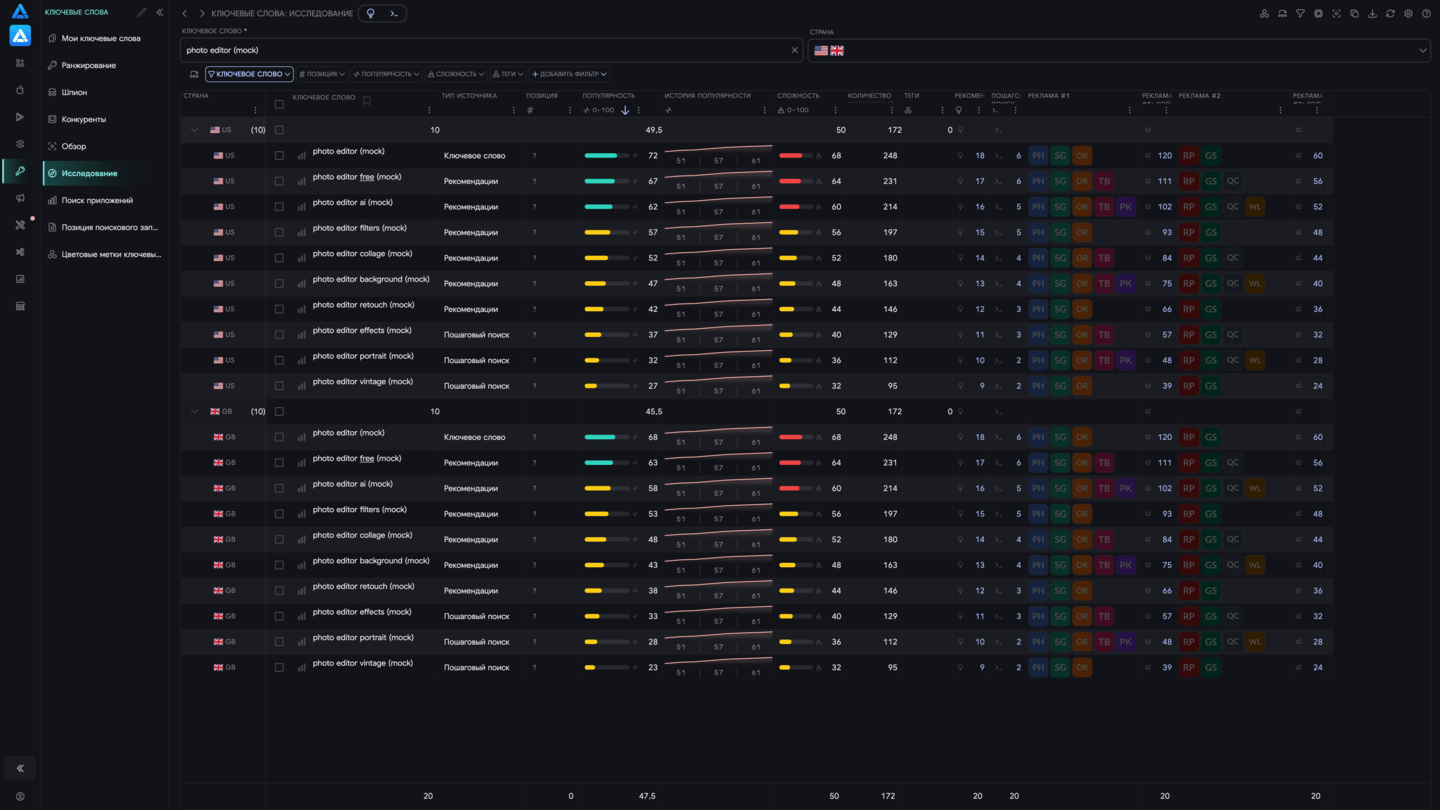Collapse the GB group rows
Screen dimensions: 1440x810
194,411
